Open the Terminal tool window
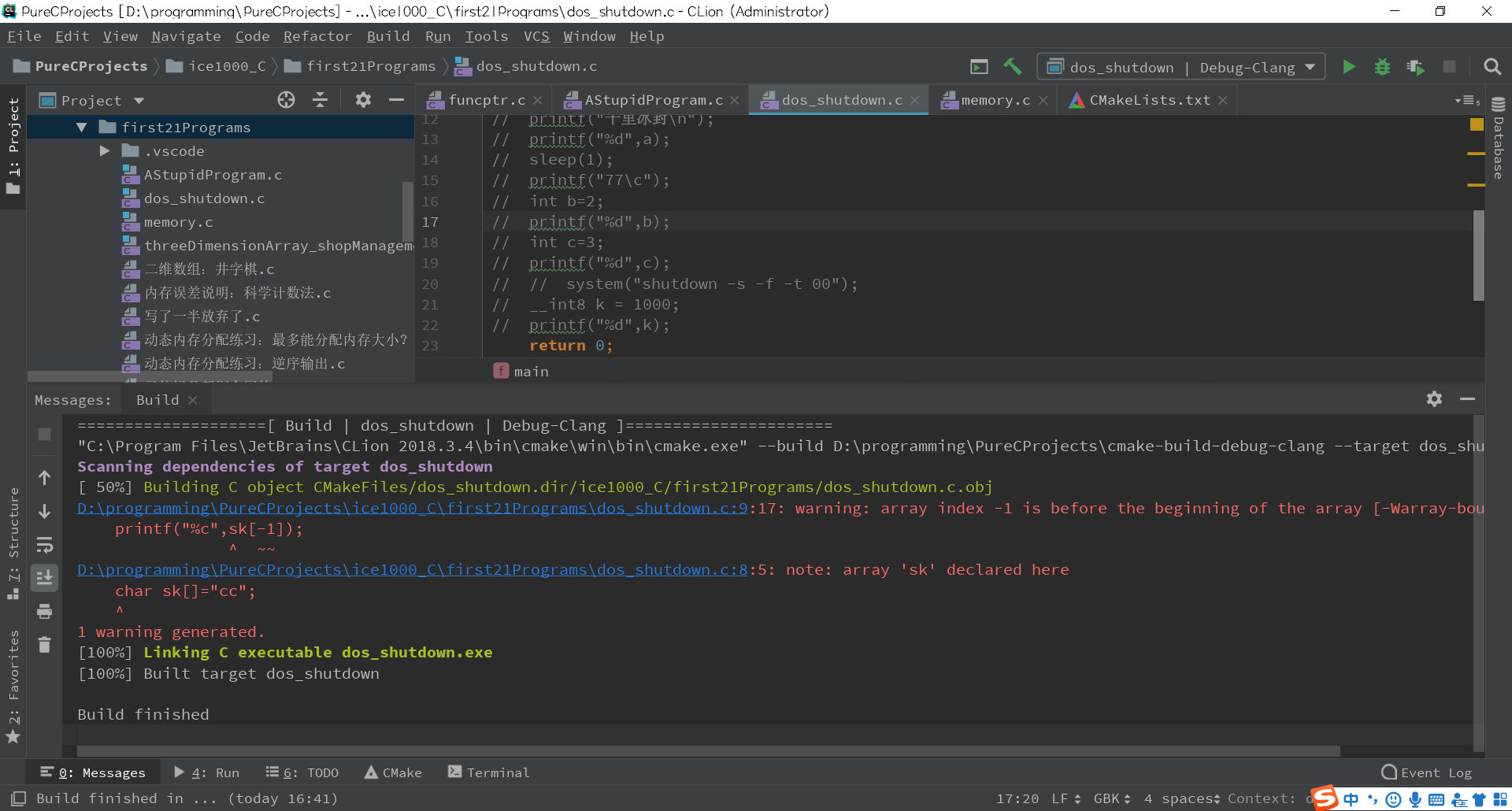1512x811 pixels. pyautogui.click(x=488, y=772)
